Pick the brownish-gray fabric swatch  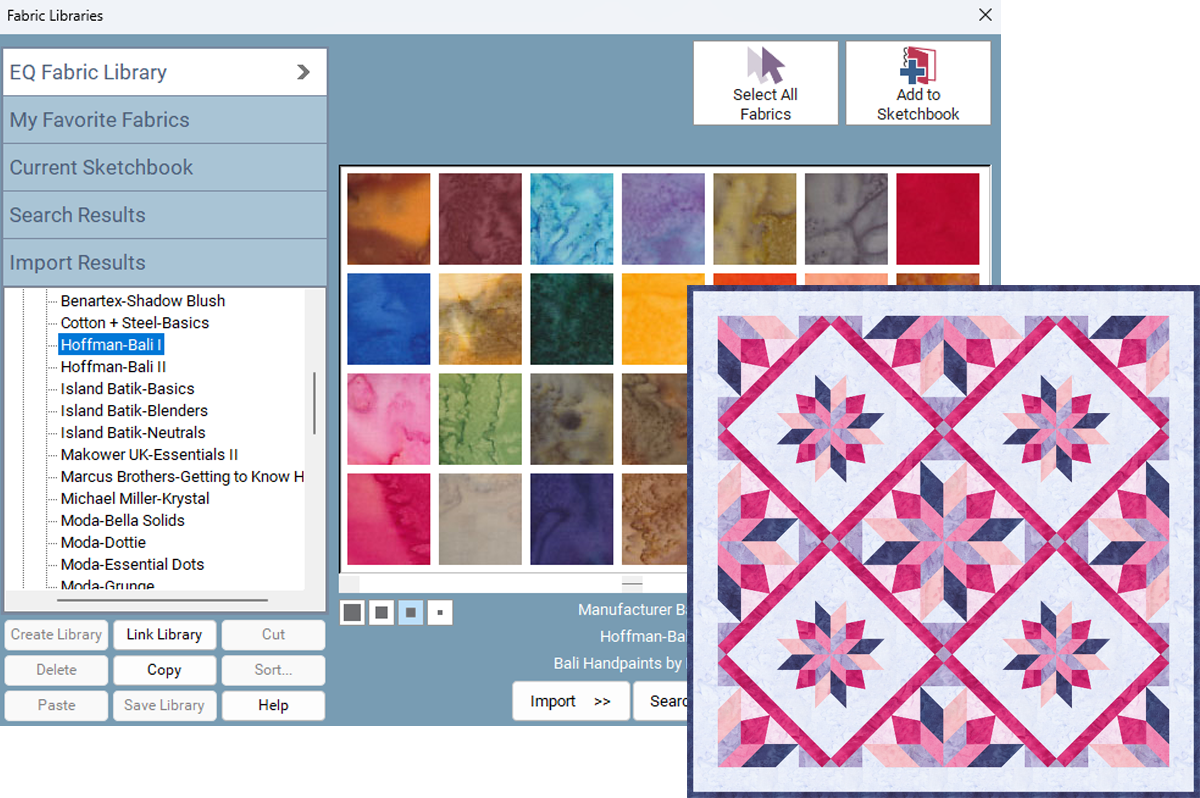572,419
